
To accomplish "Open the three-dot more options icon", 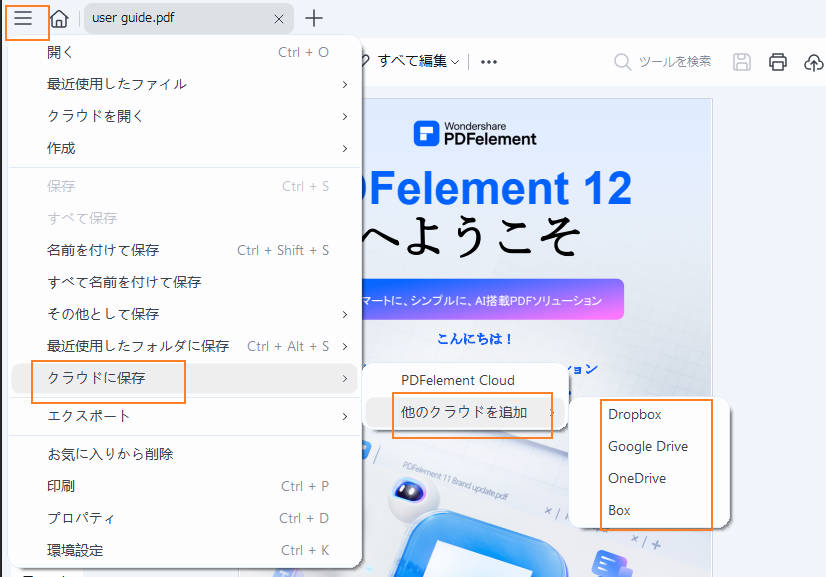I will coord(488,61).
